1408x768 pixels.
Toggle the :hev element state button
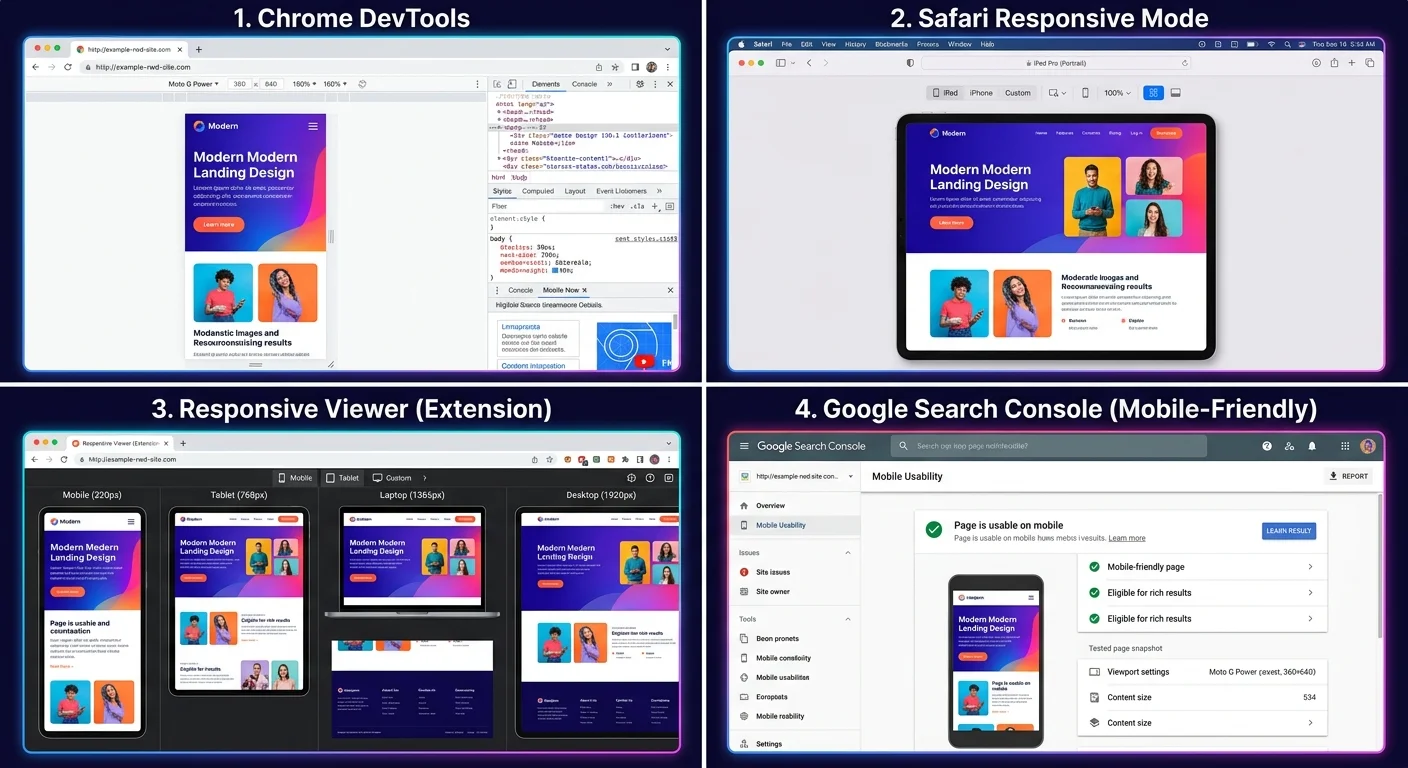617,206
